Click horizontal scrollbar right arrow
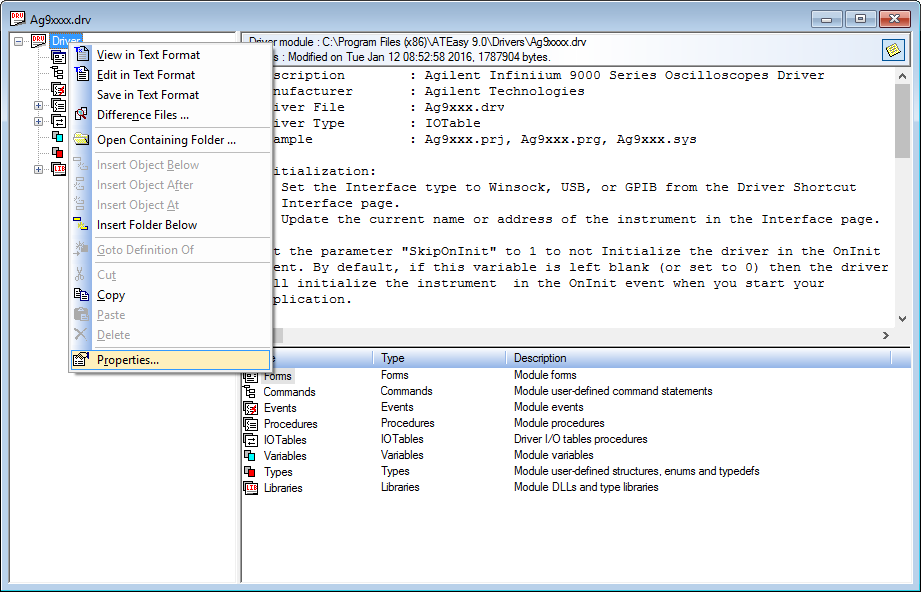 pos(886,335)
